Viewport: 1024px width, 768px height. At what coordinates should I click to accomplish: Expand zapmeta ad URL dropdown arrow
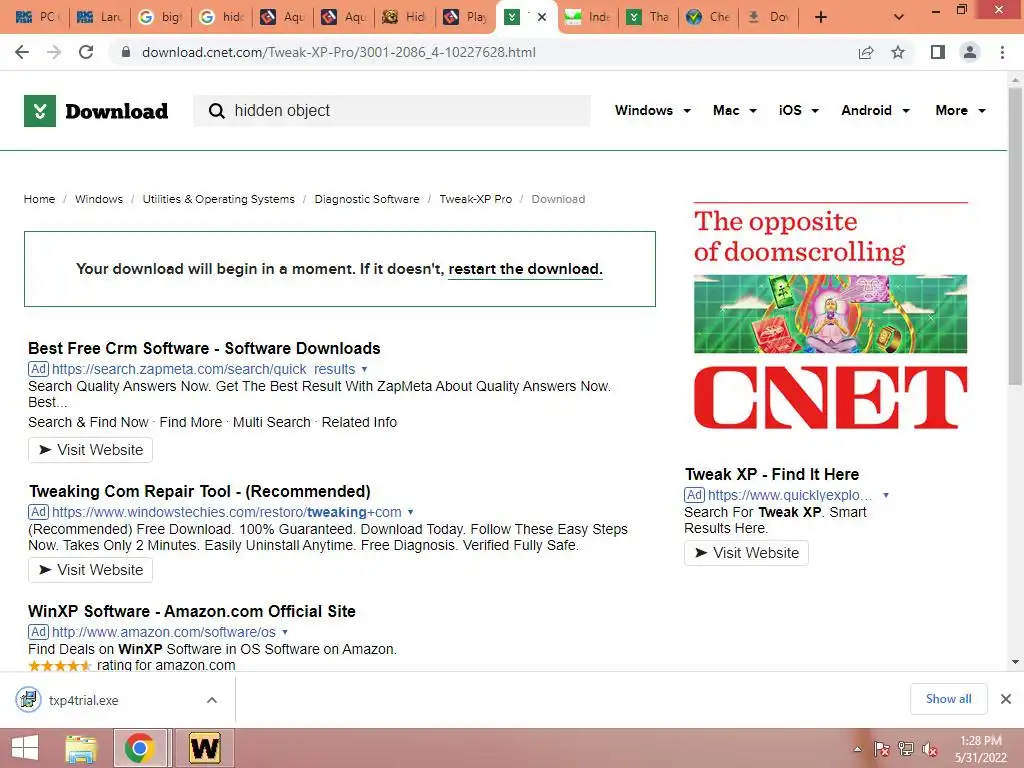click(364, 369)
